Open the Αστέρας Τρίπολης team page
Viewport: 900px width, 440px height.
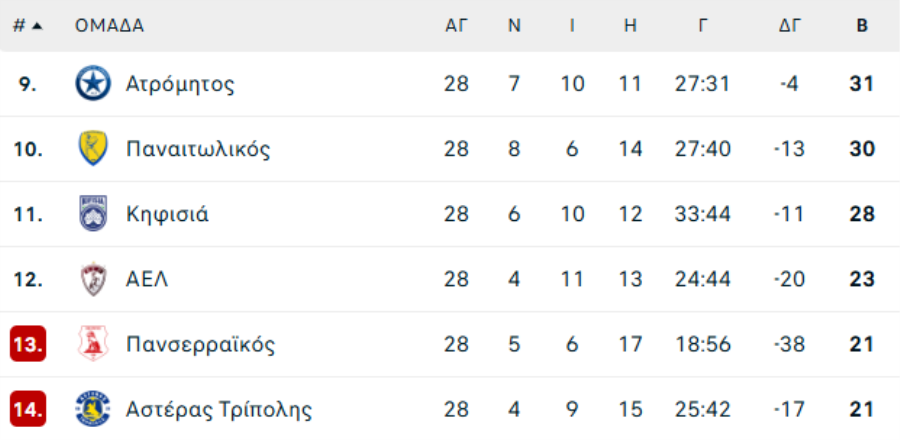point(219,409)
